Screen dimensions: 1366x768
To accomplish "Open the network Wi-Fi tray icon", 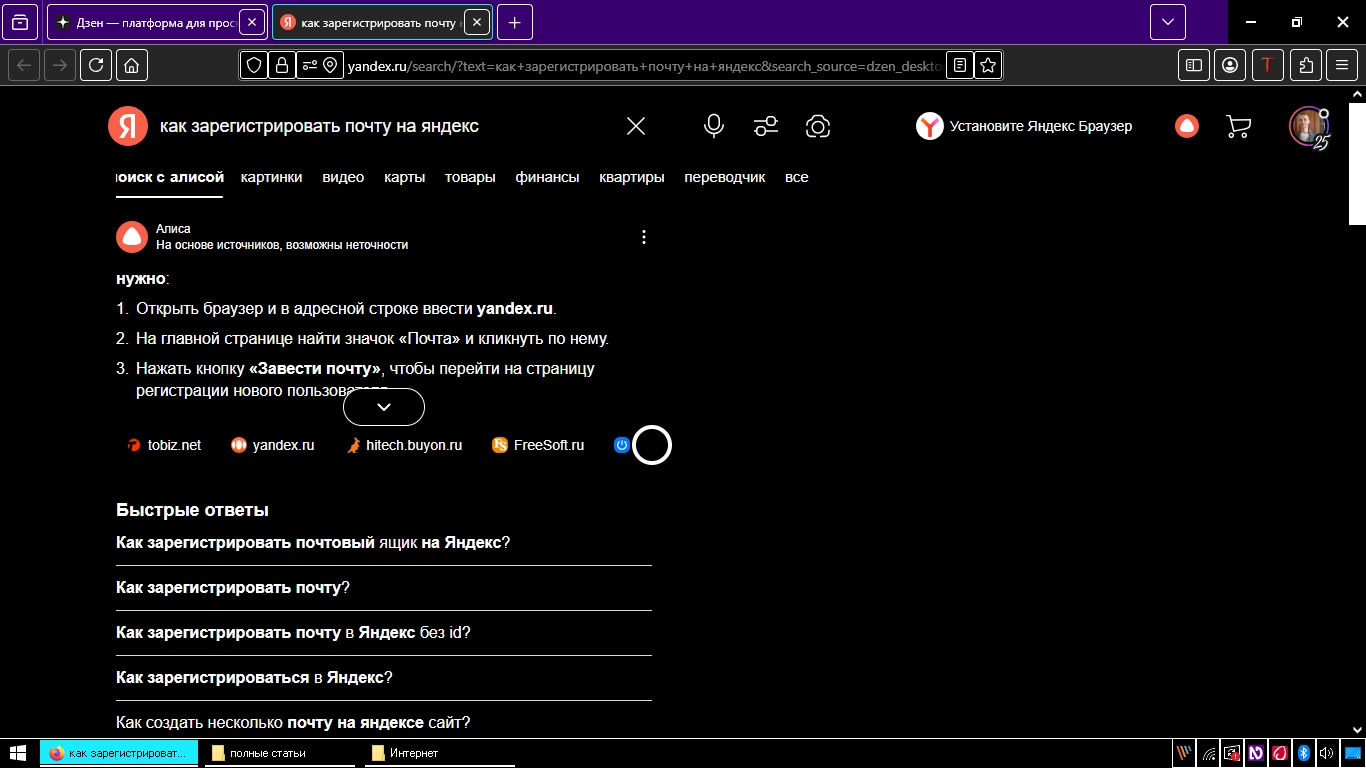I will [1209, 753].
